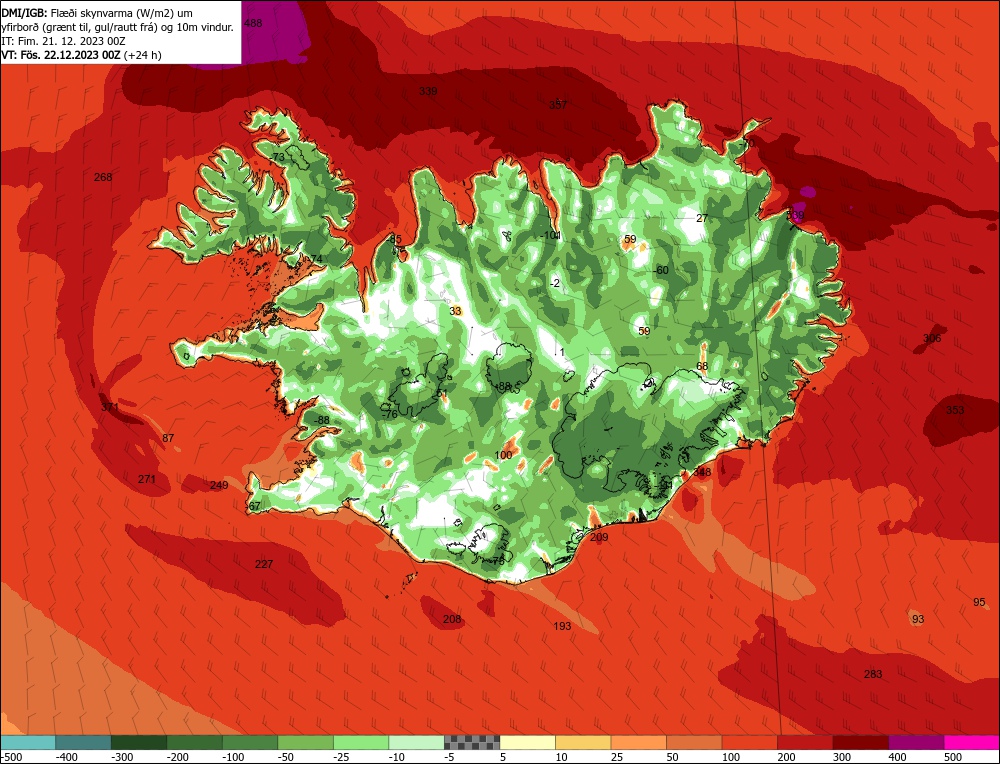Click the 'VT: Fös. 22.12.2023 00Z' line
This screenshot has height=764, width=1000.
(x=82, y=55)
